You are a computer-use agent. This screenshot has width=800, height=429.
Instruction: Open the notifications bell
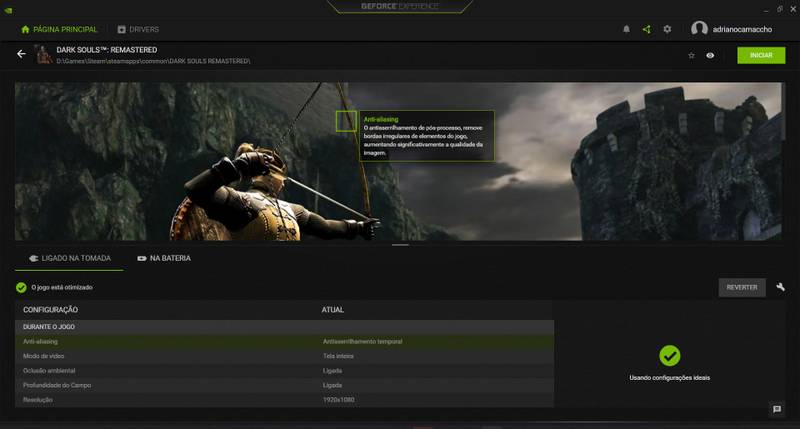point(626,30)
